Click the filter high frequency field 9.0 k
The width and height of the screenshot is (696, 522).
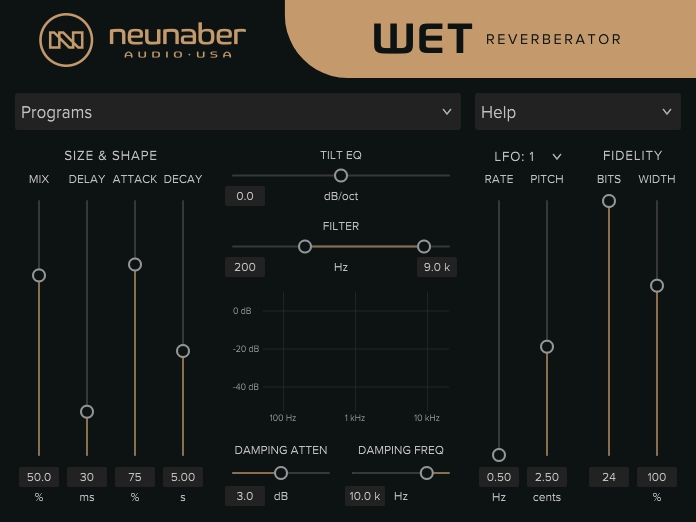[x=437, y=267]
